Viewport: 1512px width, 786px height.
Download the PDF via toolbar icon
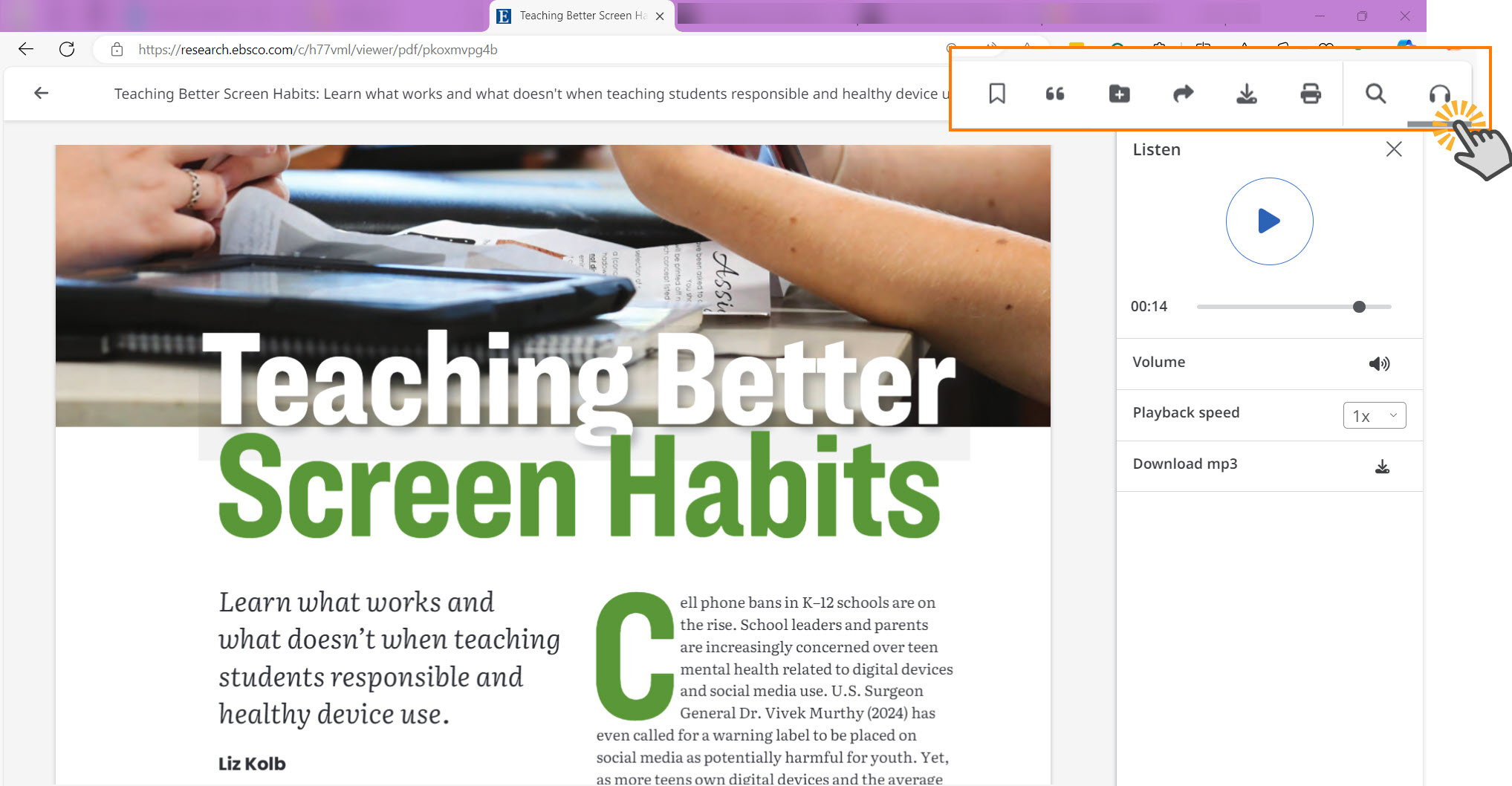click(x=1247, y=94)
